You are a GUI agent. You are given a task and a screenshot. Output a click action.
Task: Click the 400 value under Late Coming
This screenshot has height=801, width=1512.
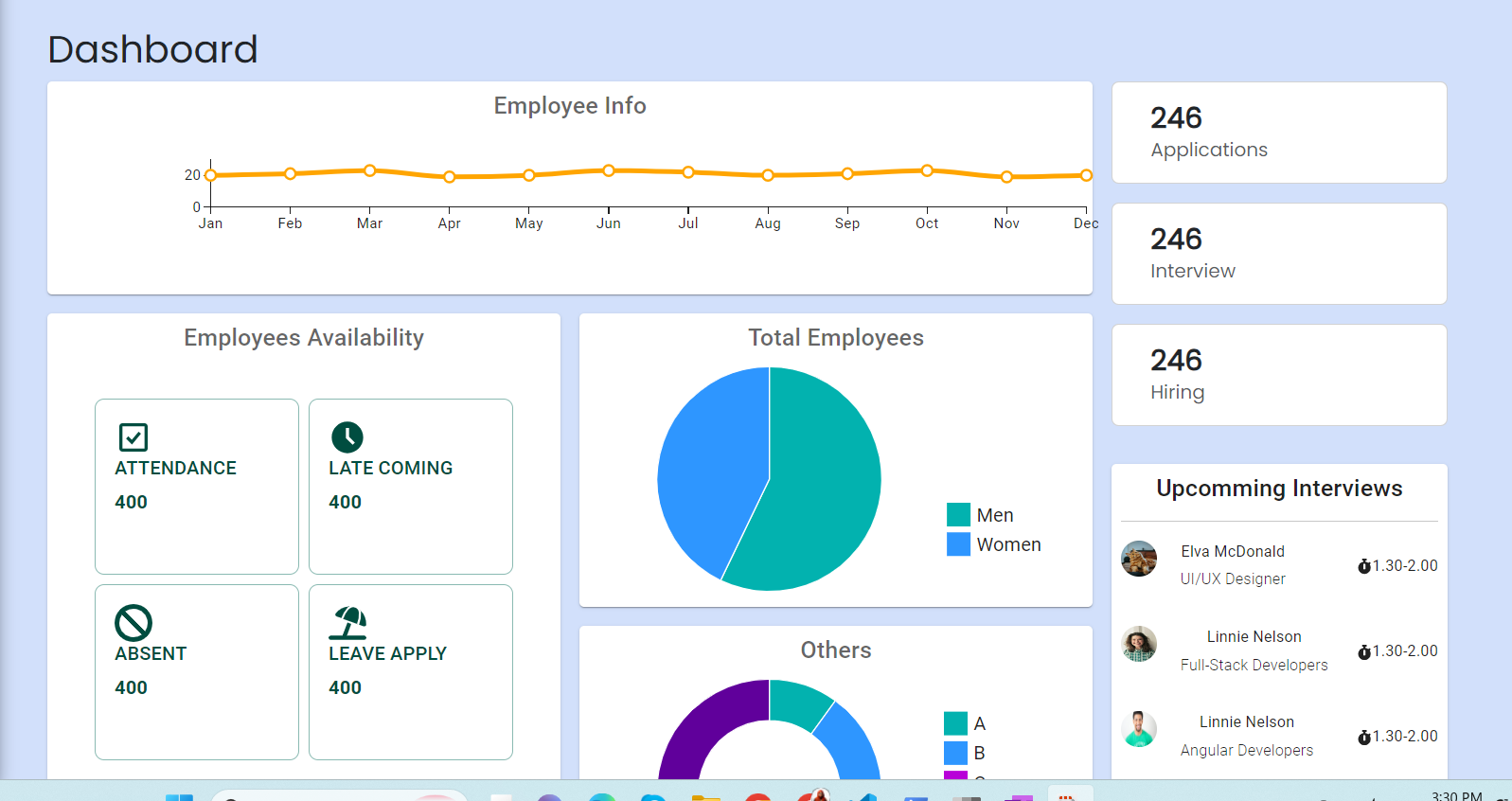tap(346, 502)
